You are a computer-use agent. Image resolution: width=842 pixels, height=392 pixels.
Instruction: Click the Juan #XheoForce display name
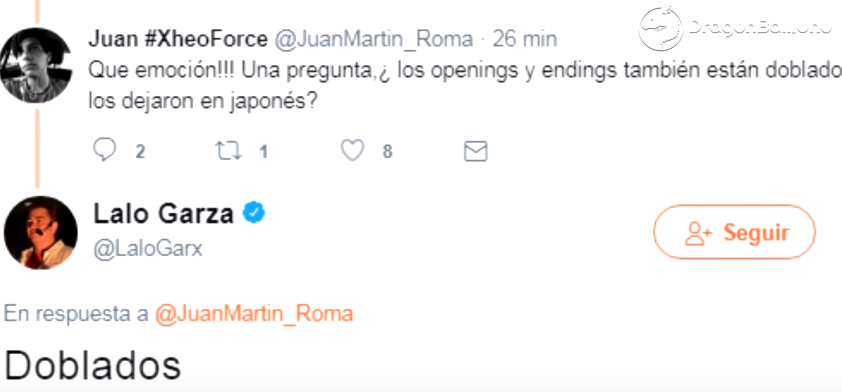tap(178, 39)
